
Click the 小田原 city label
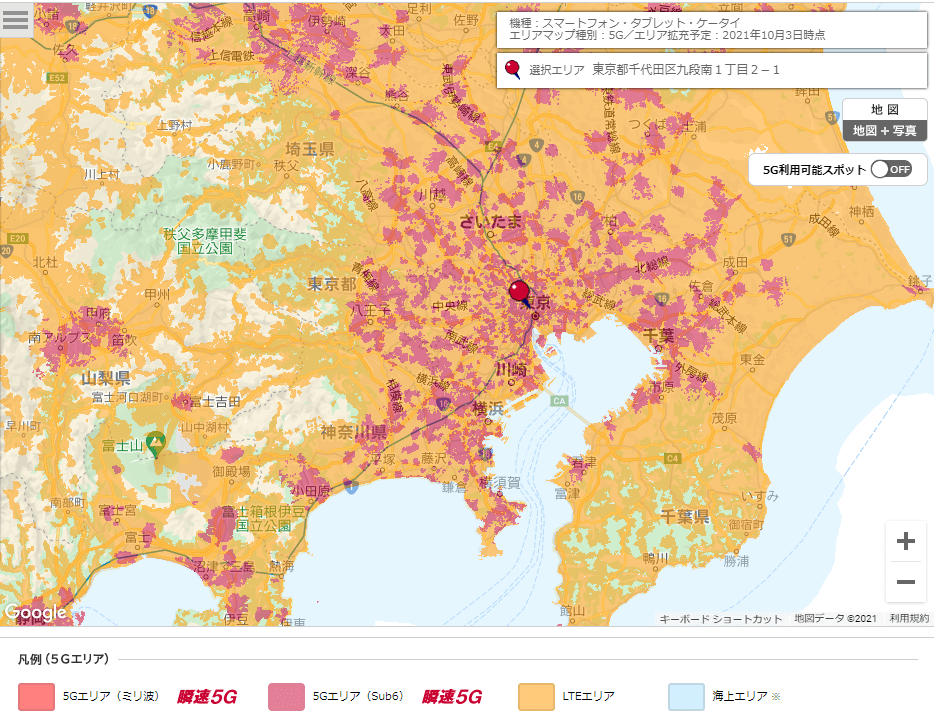(x=310, y=492)
